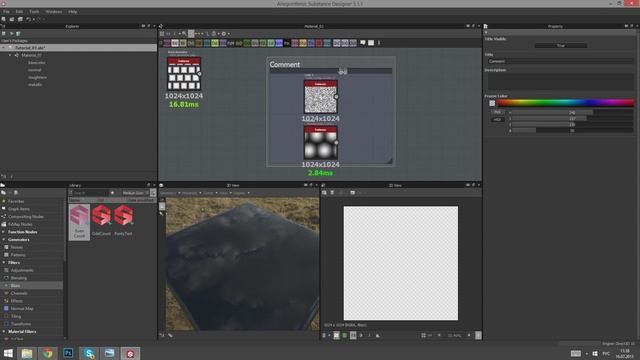Image resolution: width=640 pixels, height=360 pixels.
Task: Collapse the Filters category in Library
Action: pos(4,262)
